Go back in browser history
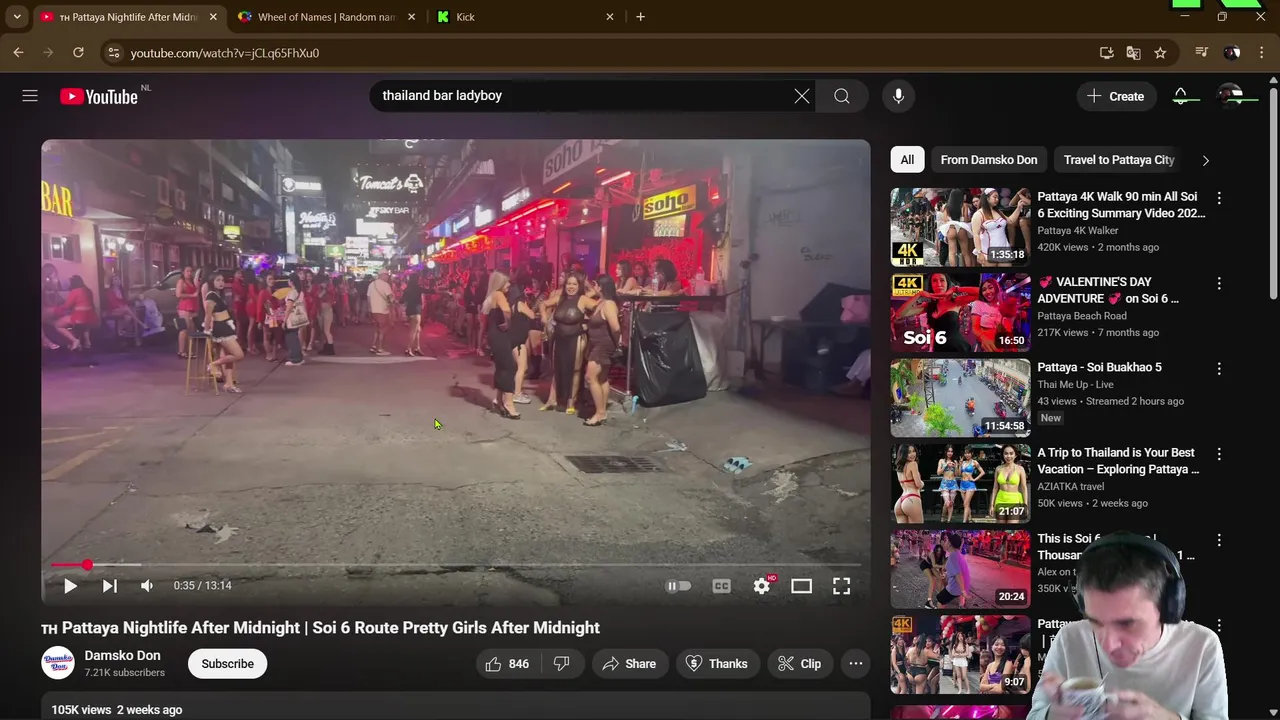 point(18,53)
